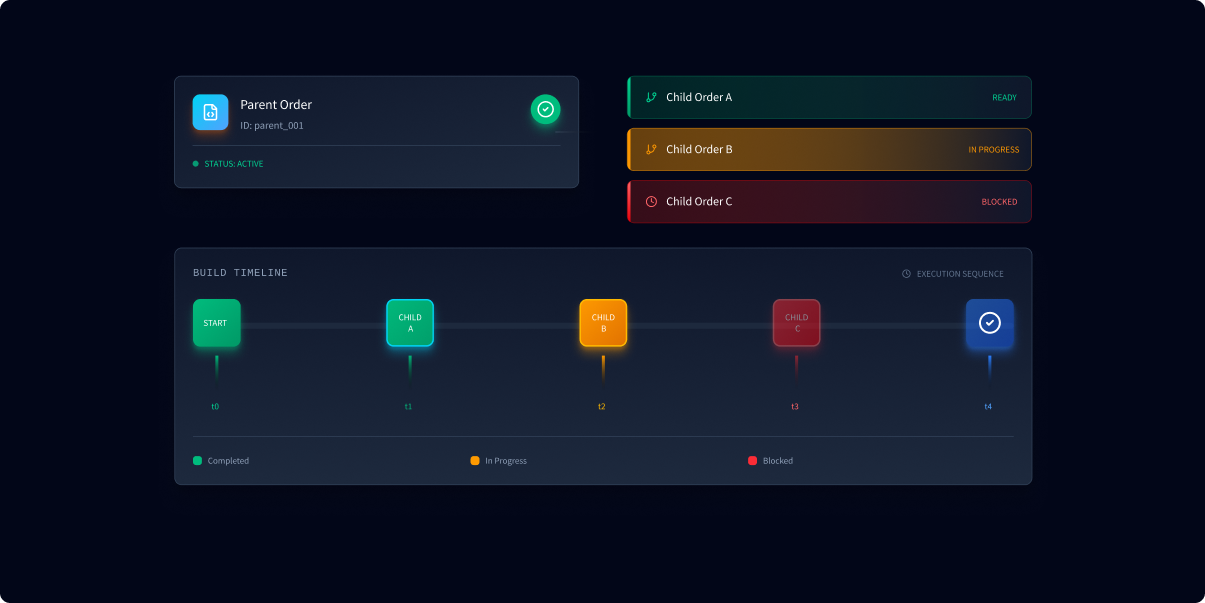Click the green Completed legend swatch
The height and width of the screenshot is (603, 1205).
coord(197,461)
